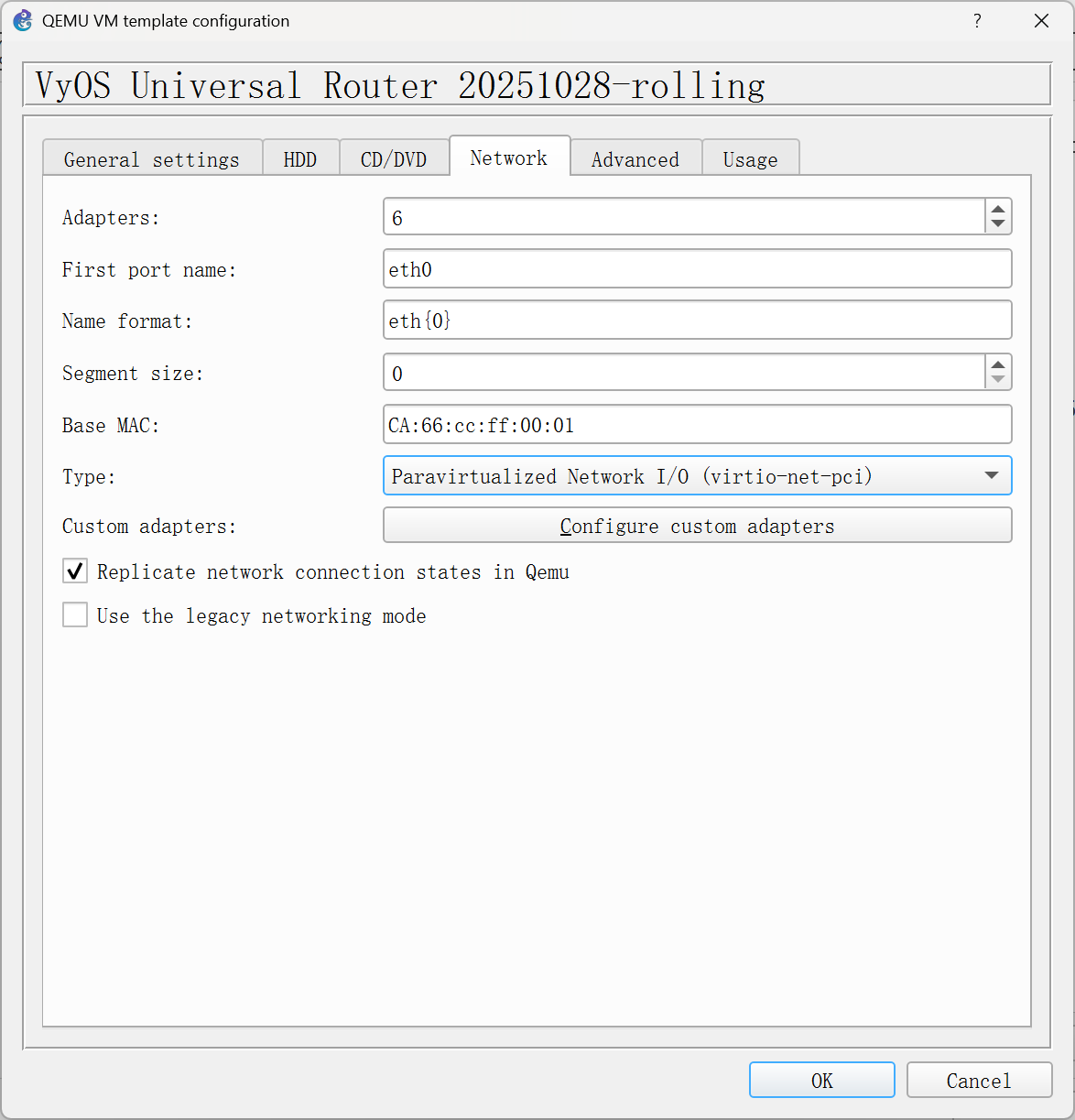This screenshot has height=1120, width=1075.
Task: Select the CD/DVD tab
Action: pos(394,159)
